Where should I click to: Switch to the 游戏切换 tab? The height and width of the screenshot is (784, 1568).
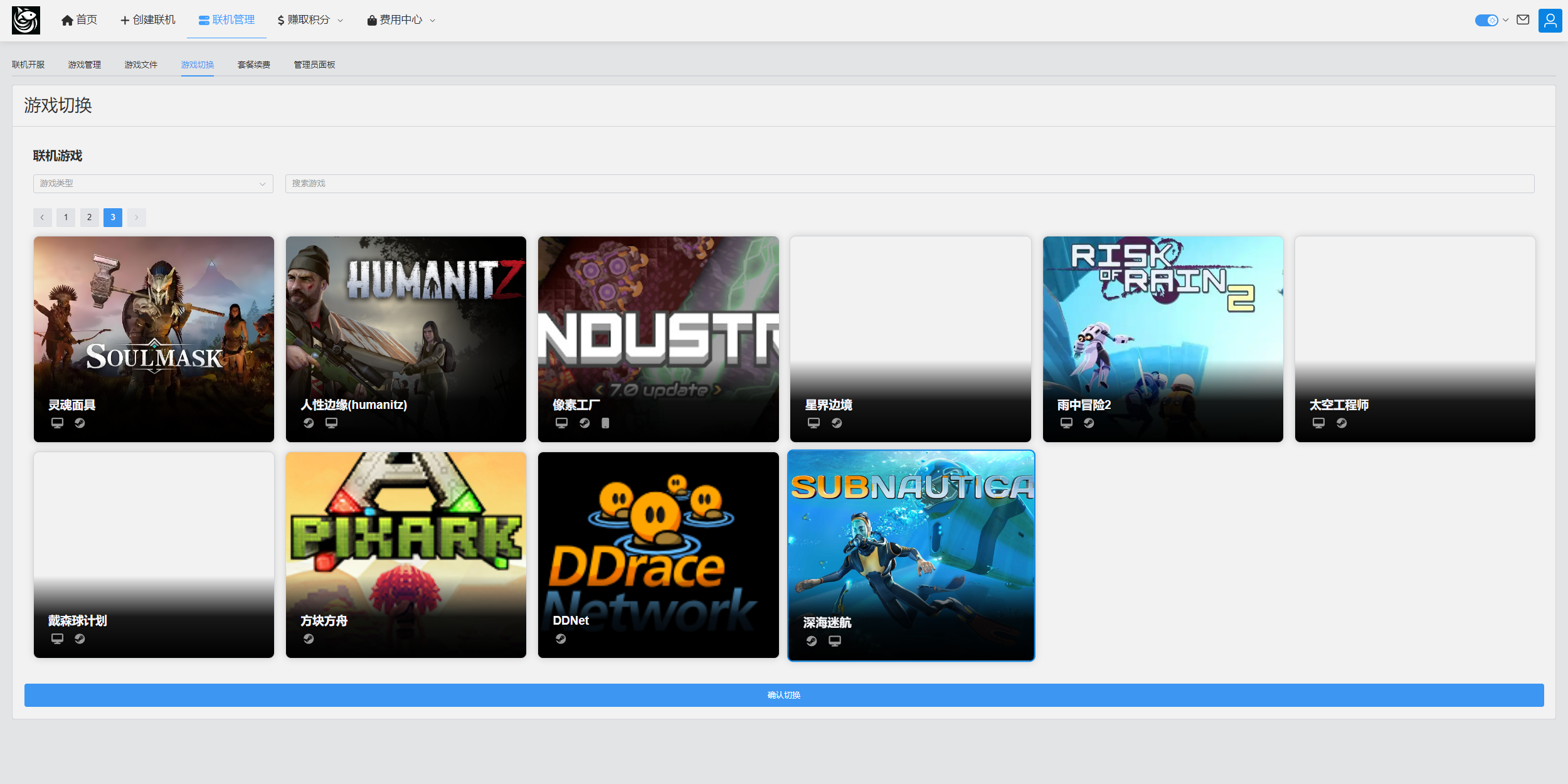point(198,65)
